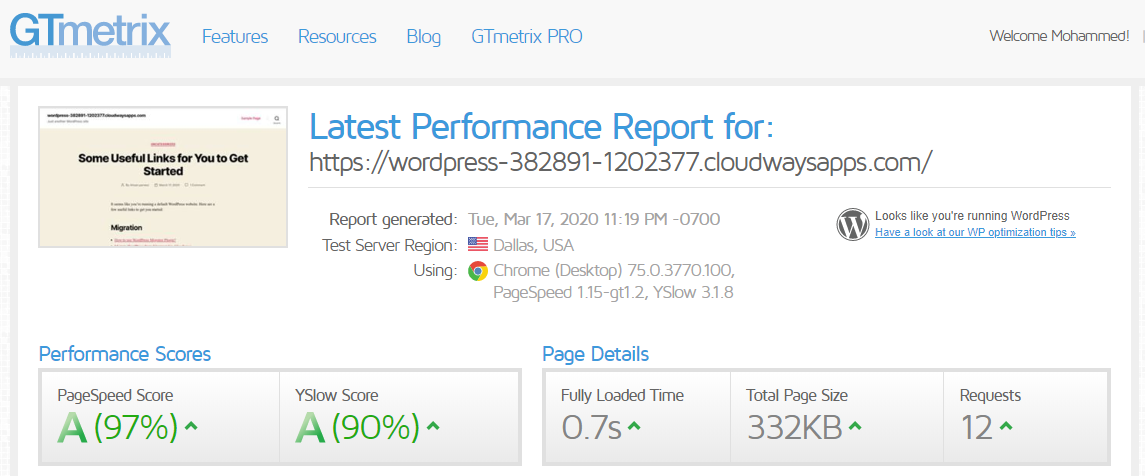
Task: Click the USA flag icon
Action: click(x=478, y=245)
